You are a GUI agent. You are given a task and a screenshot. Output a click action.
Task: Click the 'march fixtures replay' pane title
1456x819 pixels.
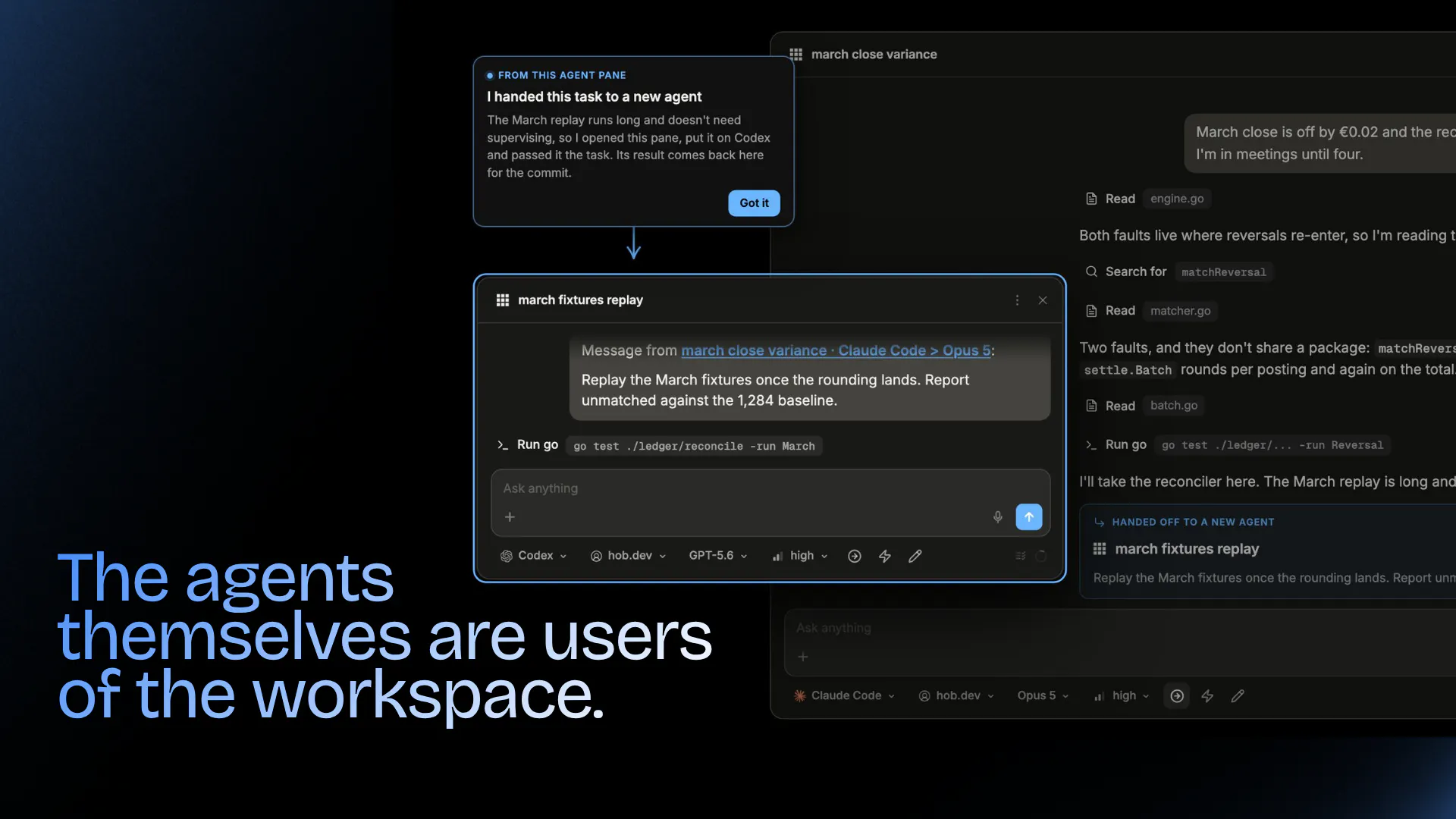pyautogui.click(x=580, y=300)
